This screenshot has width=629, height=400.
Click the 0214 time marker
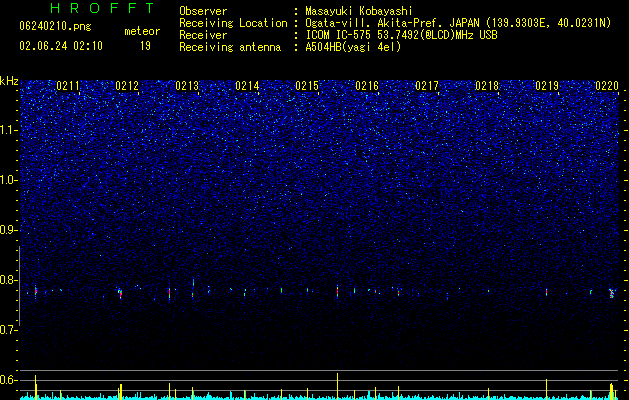(x=247, y=86)
